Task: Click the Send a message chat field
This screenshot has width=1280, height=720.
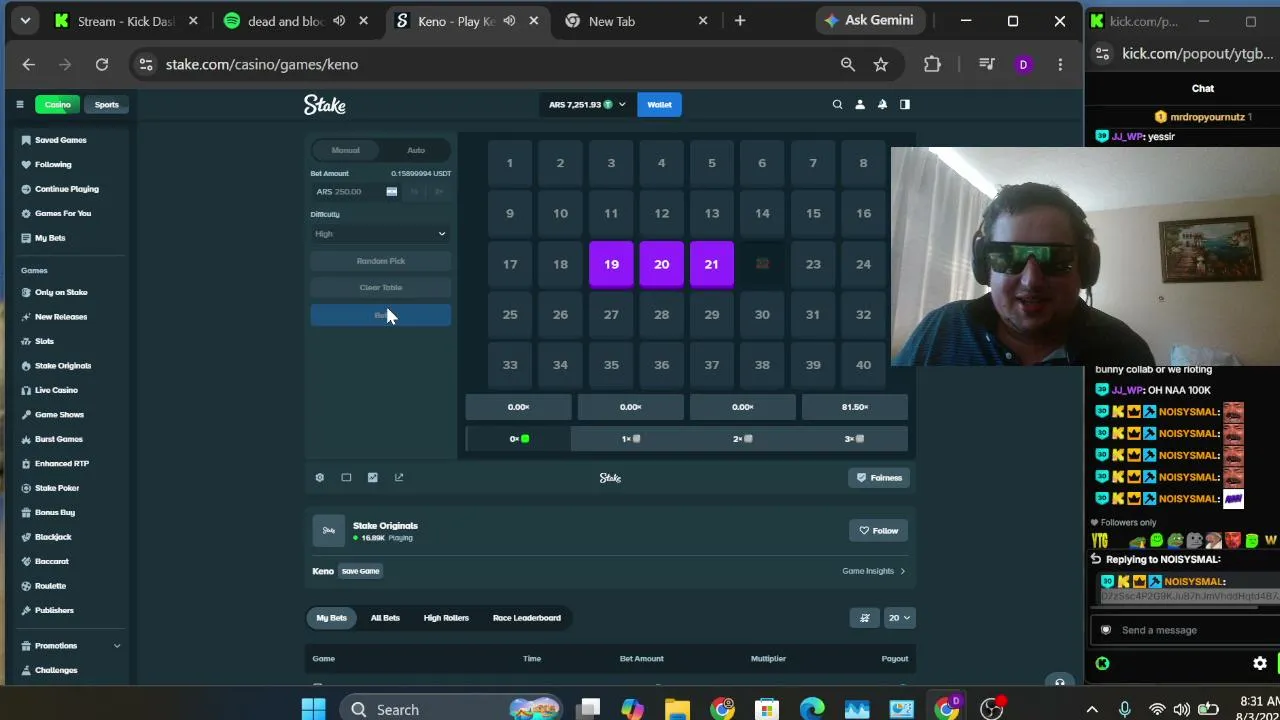Action: [x=1186, y=630]
